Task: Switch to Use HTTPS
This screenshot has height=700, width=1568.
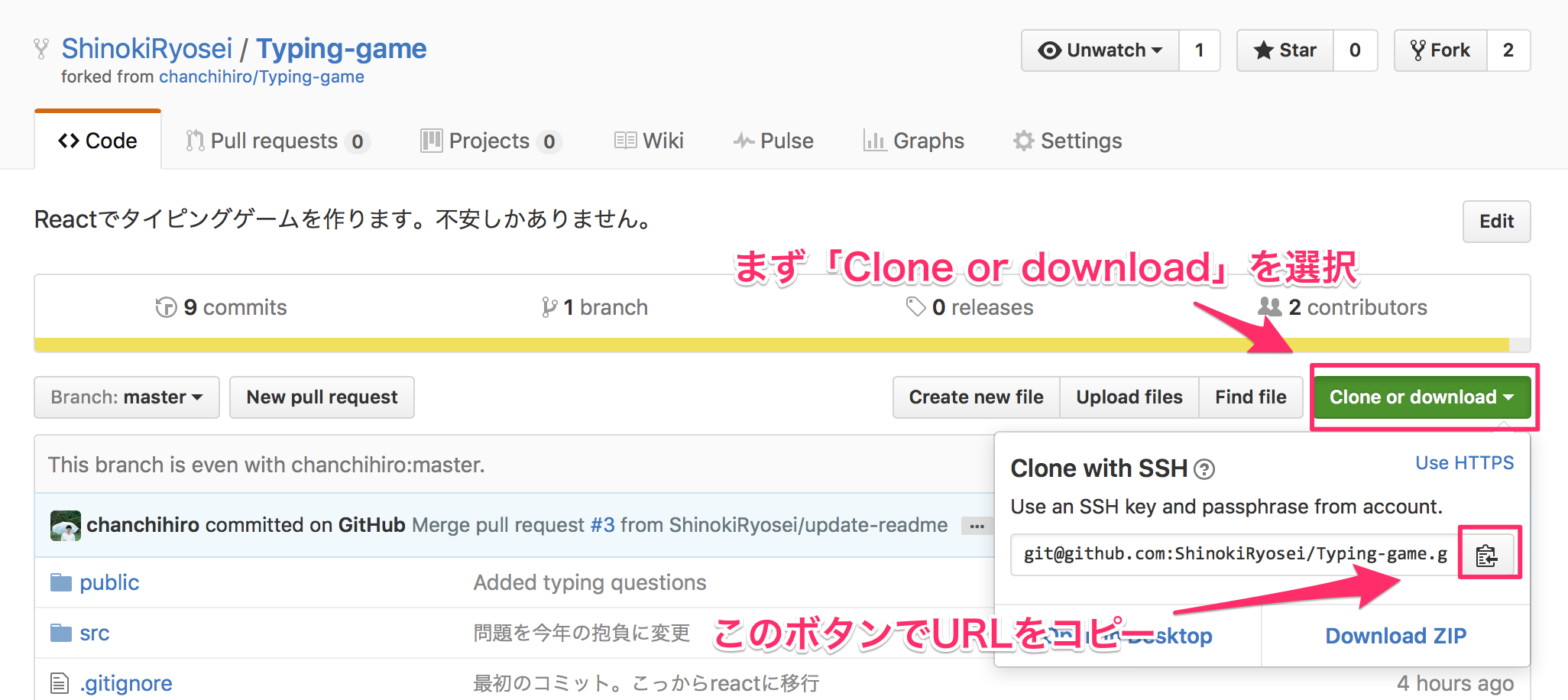Action: coord(1464,463)
